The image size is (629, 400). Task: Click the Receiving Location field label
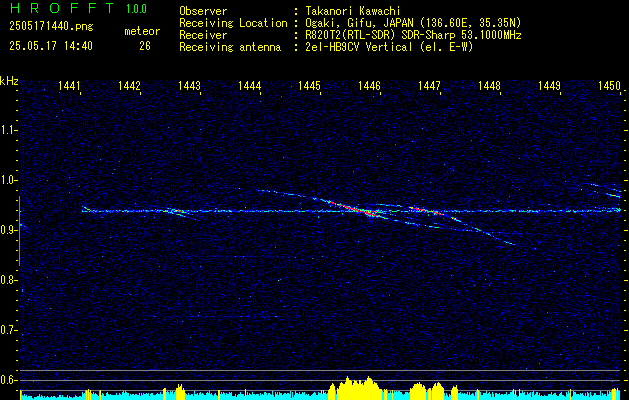click(x=233, y=23)
